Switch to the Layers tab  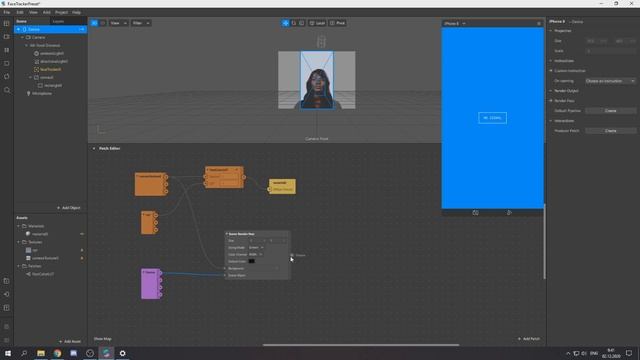[58, 21]
